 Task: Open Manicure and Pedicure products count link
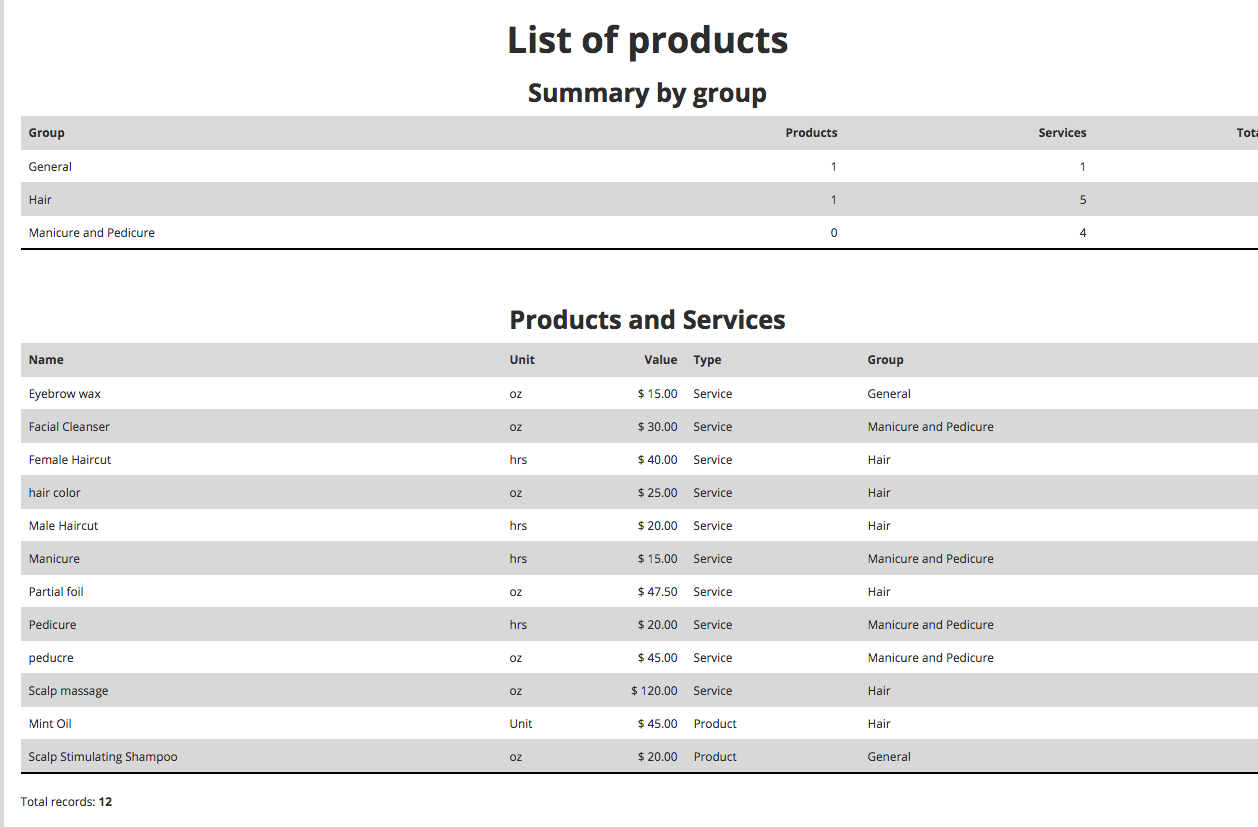(x=834, y=233)
